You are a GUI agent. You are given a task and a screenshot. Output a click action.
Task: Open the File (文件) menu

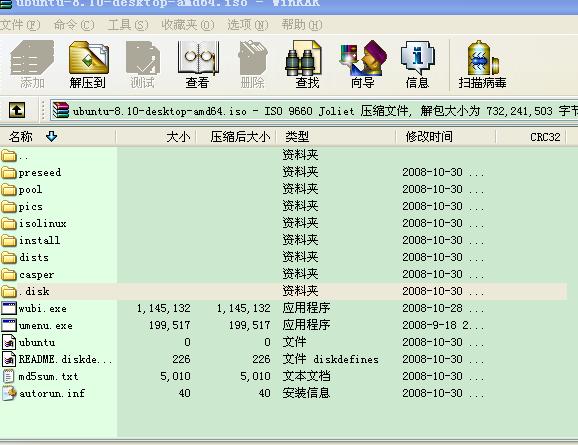20,25
